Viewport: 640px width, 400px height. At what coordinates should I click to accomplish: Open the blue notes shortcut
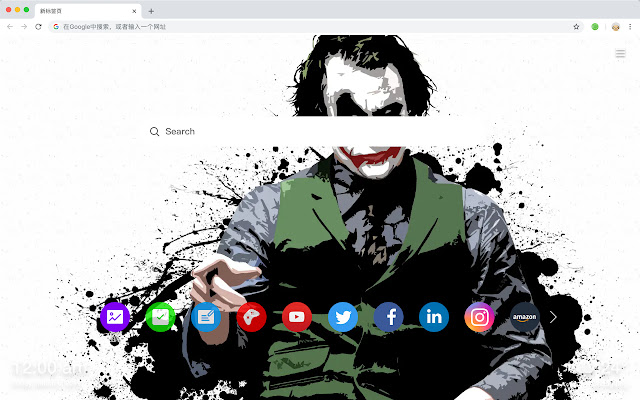tap(206, 317)
